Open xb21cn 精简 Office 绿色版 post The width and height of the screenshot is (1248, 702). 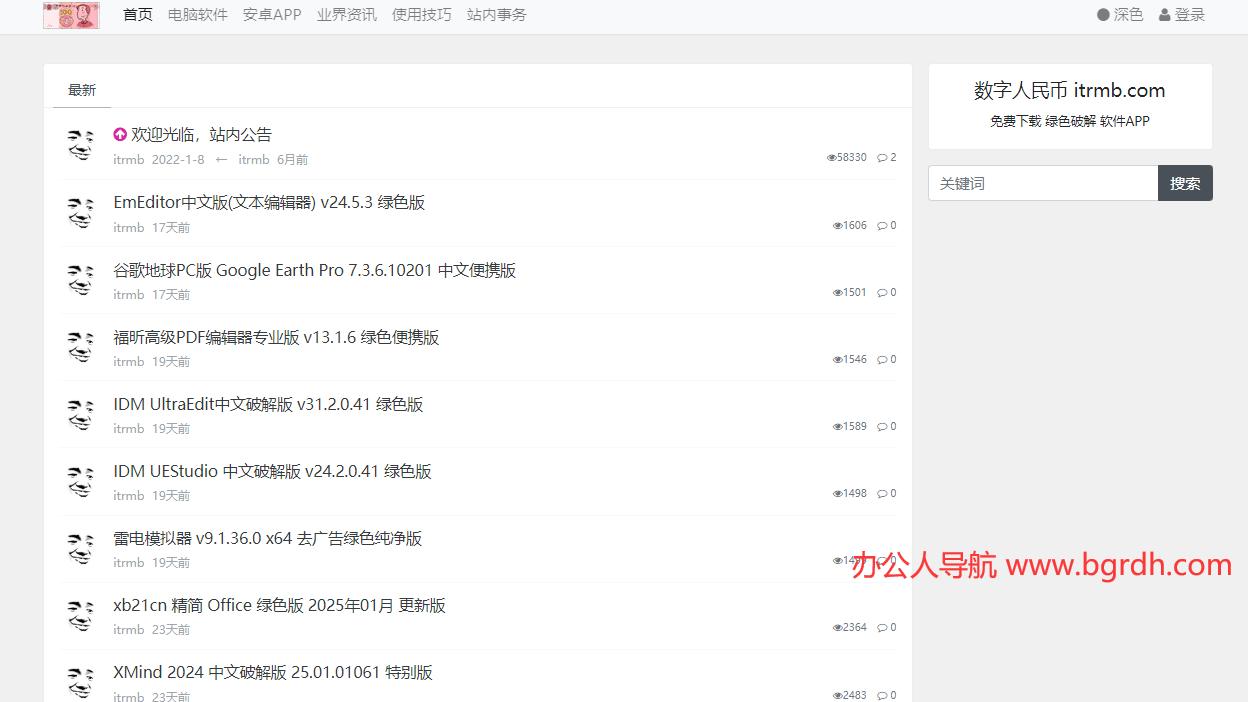click(x=279, y=605)
